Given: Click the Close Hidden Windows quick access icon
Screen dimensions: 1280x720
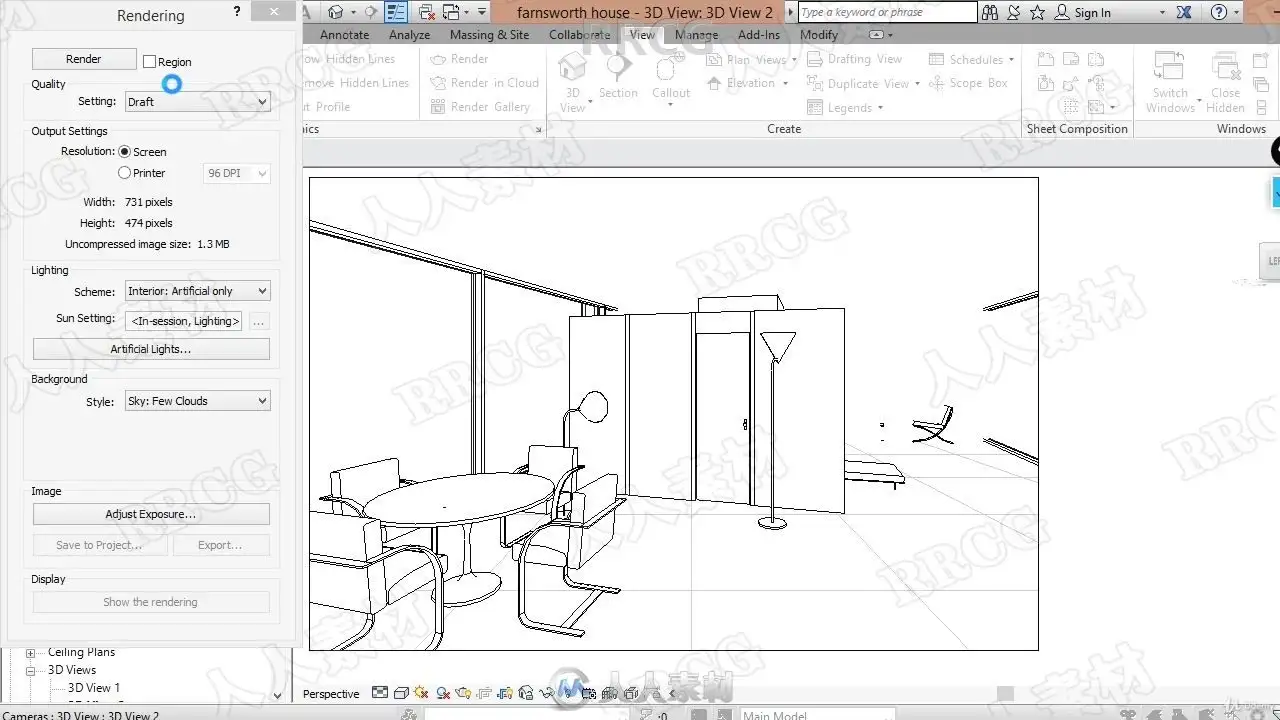Looking at the screenshot, I should click(x=426, y=12).
